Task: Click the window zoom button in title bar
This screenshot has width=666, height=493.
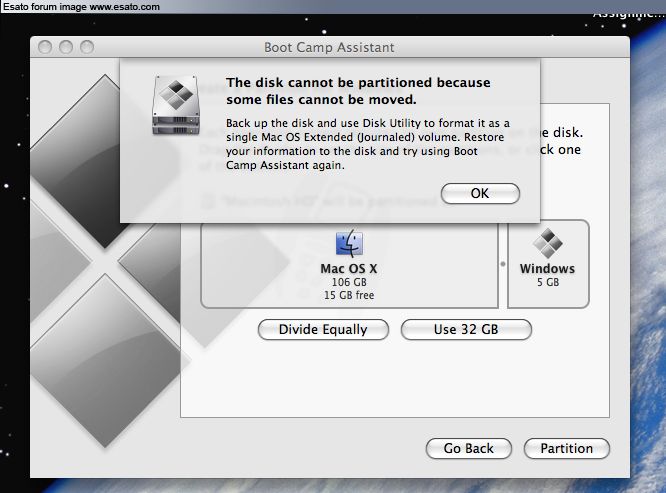Action: click(x=87, y=47)
